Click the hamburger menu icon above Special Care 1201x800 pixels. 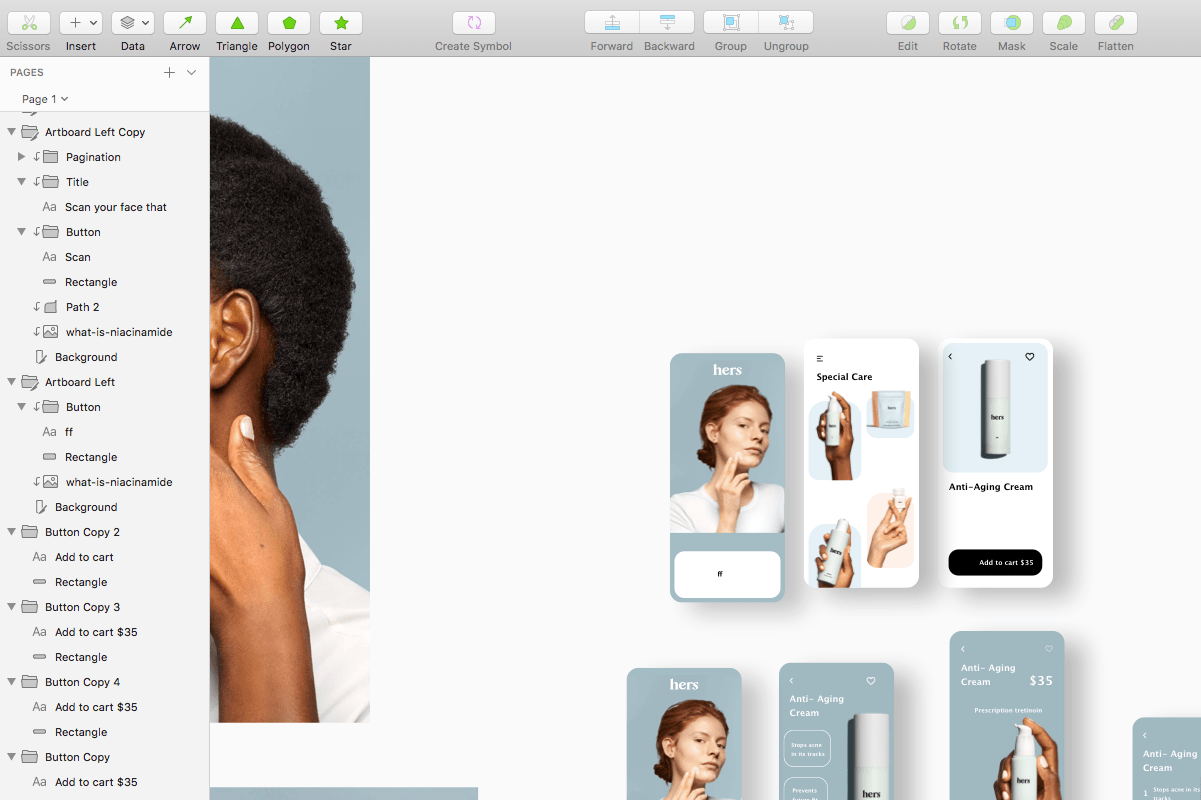tap(820, 358)
